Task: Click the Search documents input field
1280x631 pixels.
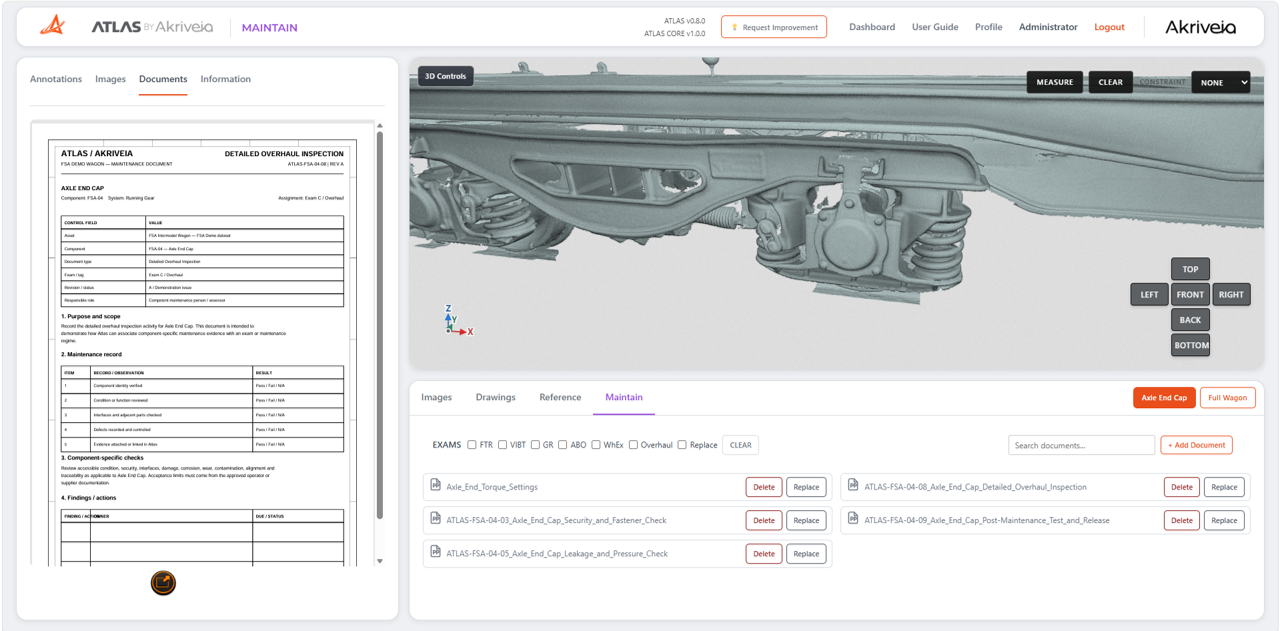Action: 1081,445
